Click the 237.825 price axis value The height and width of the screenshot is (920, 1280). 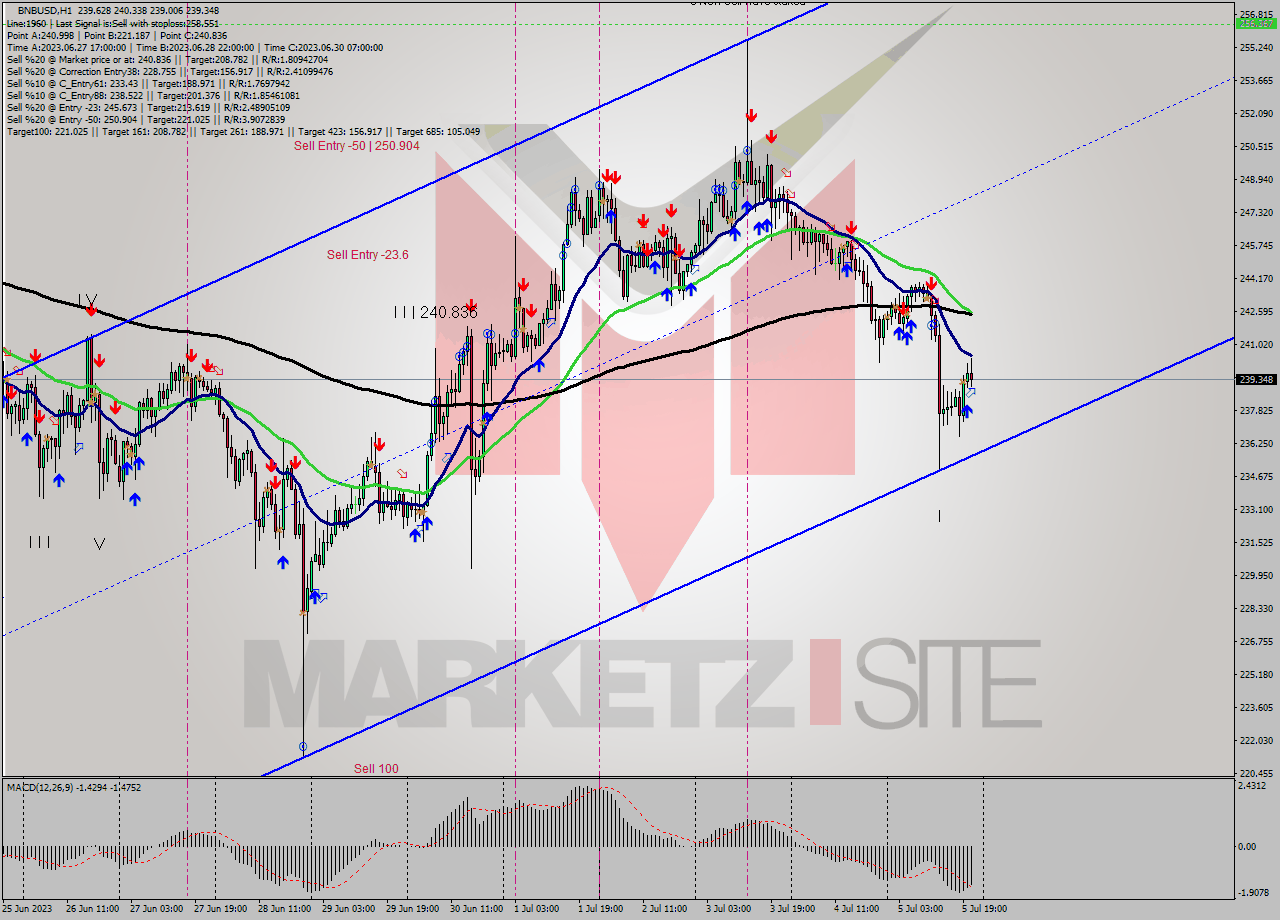[x=1256, y=410]
